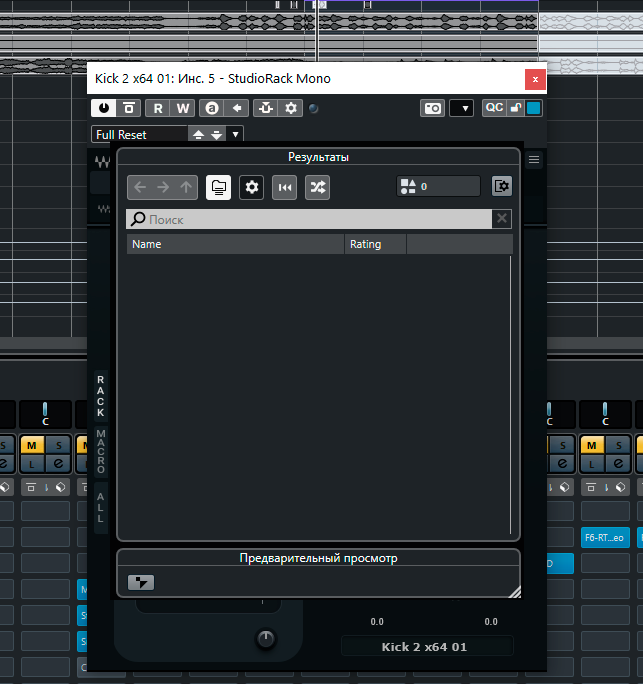Go forward in the results browser
The height and width of the screenshot is (684, 643).
click(x=163, y=188)
